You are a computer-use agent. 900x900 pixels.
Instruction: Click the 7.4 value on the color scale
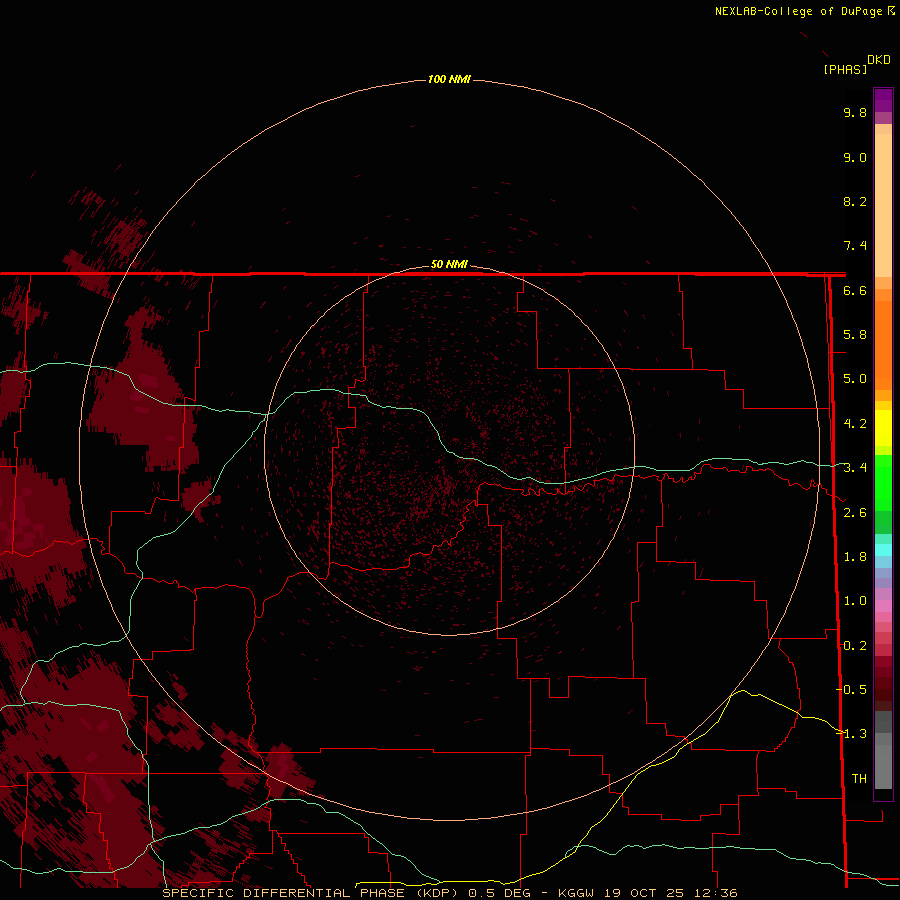click(855, 246)
